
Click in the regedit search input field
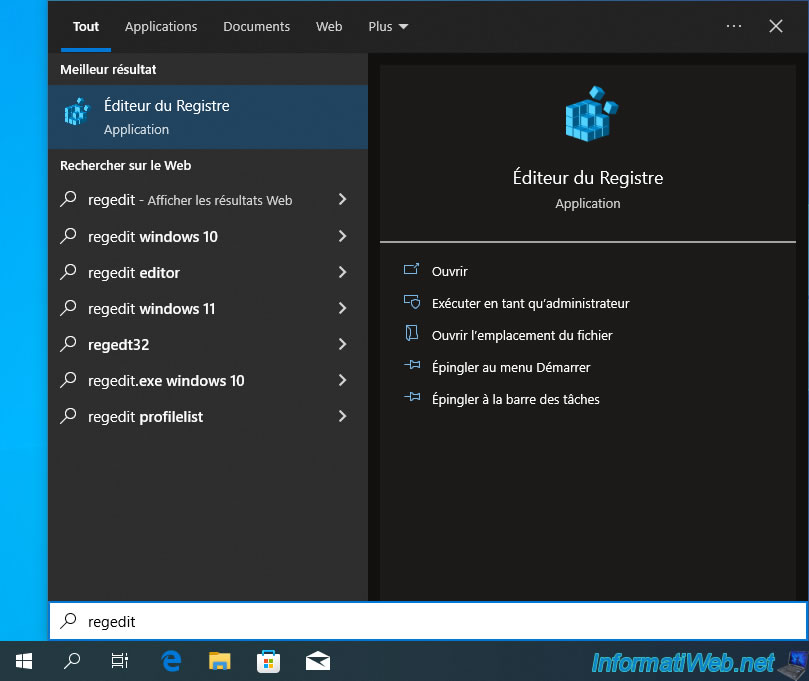(428, 621)
